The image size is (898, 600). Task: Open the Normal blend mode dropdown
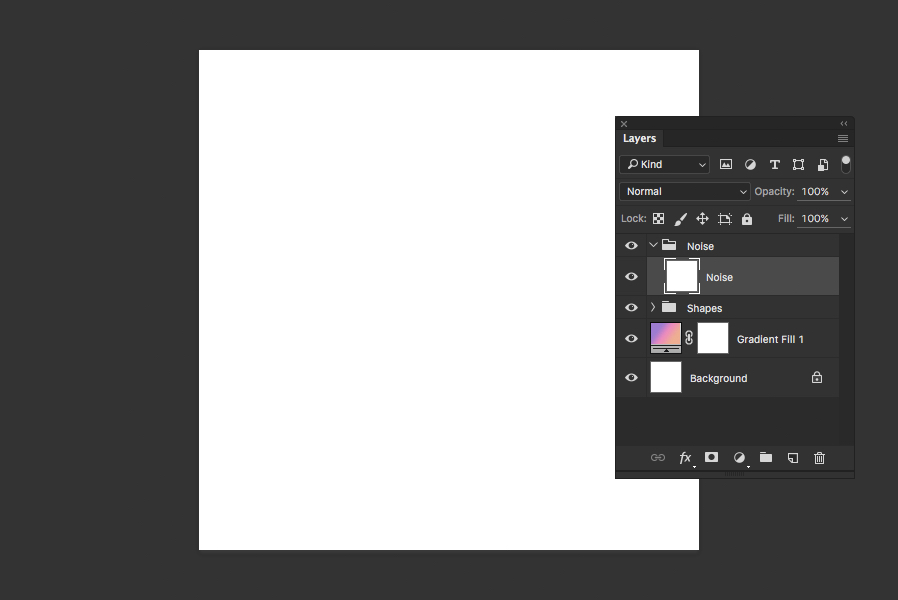click(x=684, y=191)
